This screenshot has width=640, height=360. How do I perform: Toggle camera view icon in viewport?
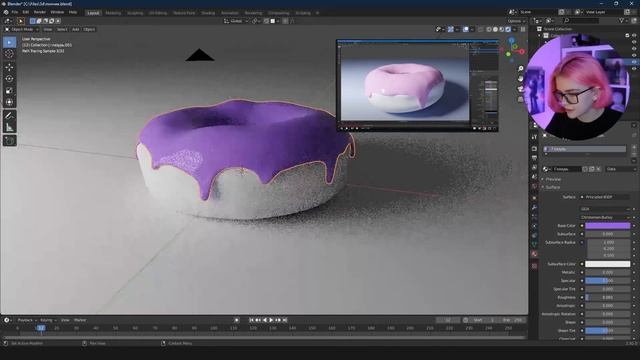(x=520, y=89)
